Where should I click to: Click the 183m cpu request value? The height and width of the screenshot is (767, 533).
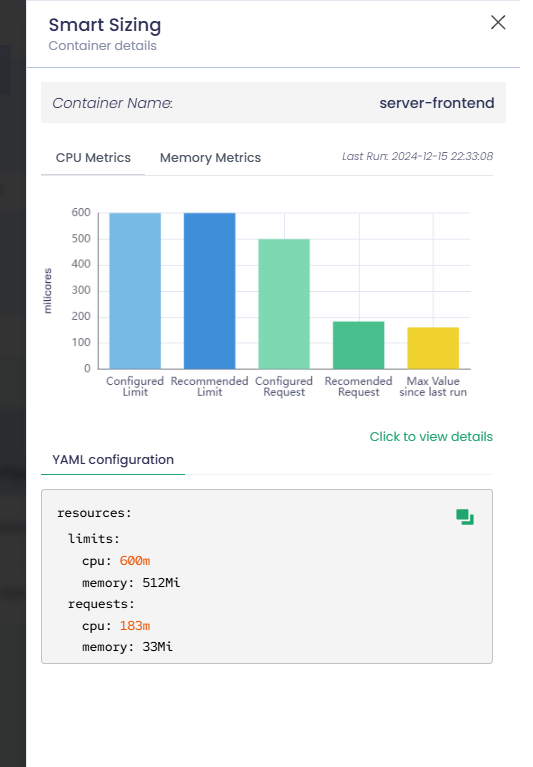(134, 626)
